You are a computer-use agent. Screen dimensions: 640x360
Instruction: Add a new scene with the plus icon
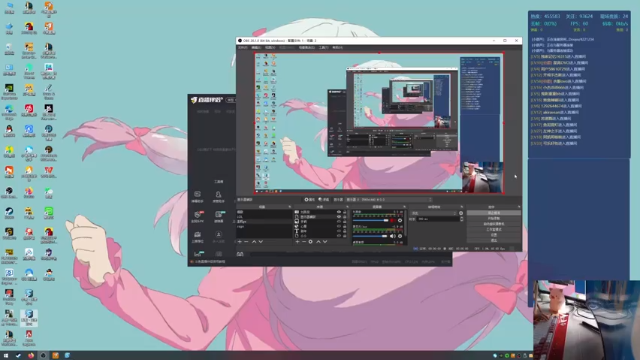click(240, 242)
